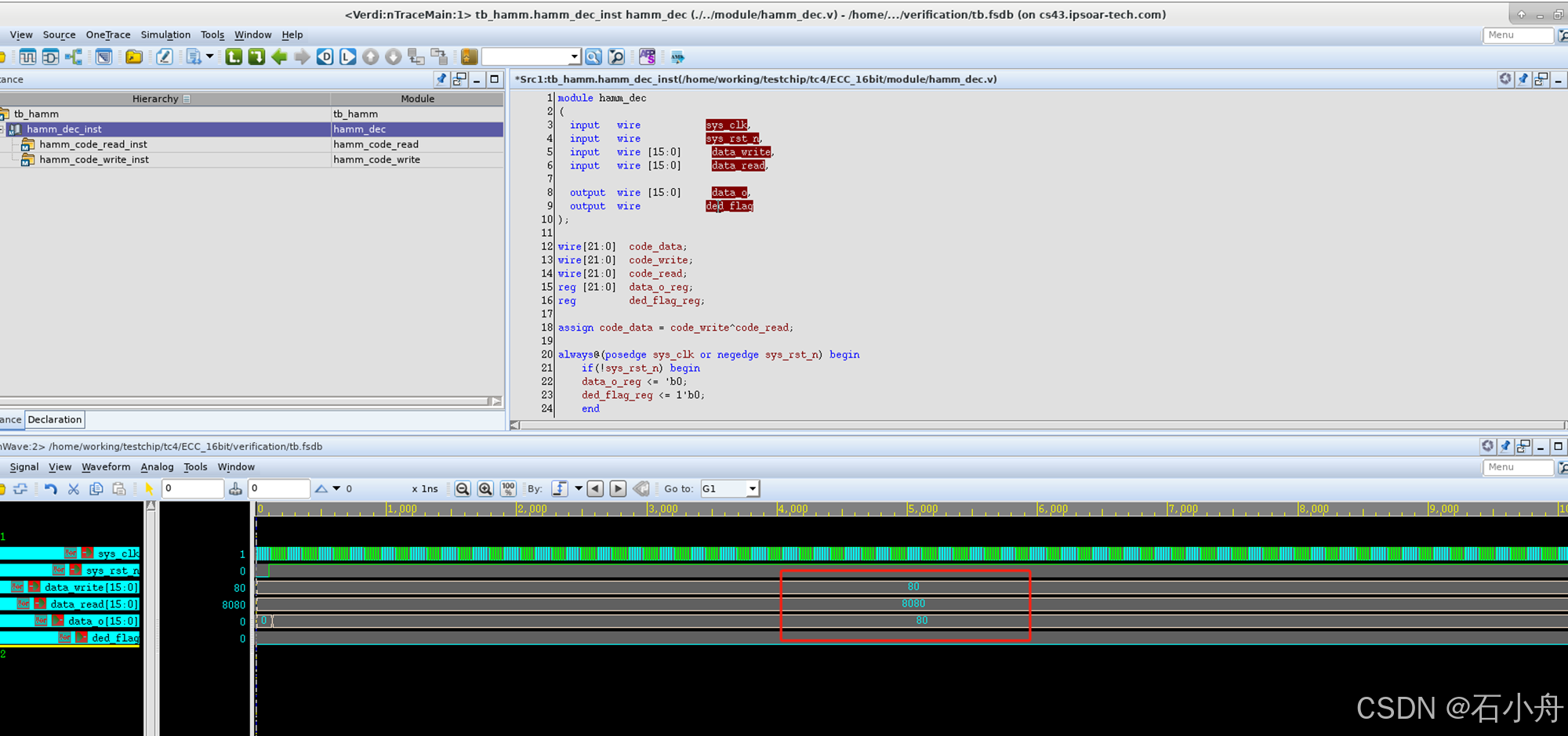Viewport: 1568px width, 736px height.
Task: Open the OneTrace menu
Action: click(x=108, y=34)
